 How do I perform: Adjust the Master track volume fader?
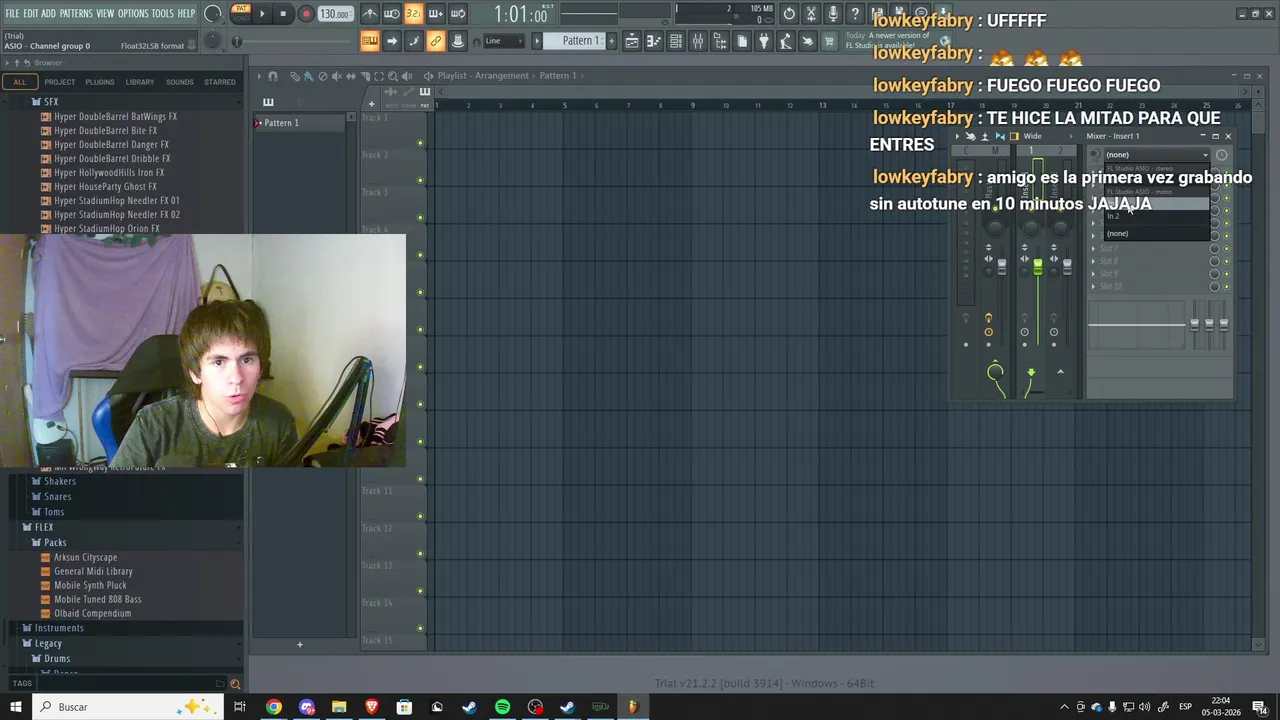[1002, 268]
